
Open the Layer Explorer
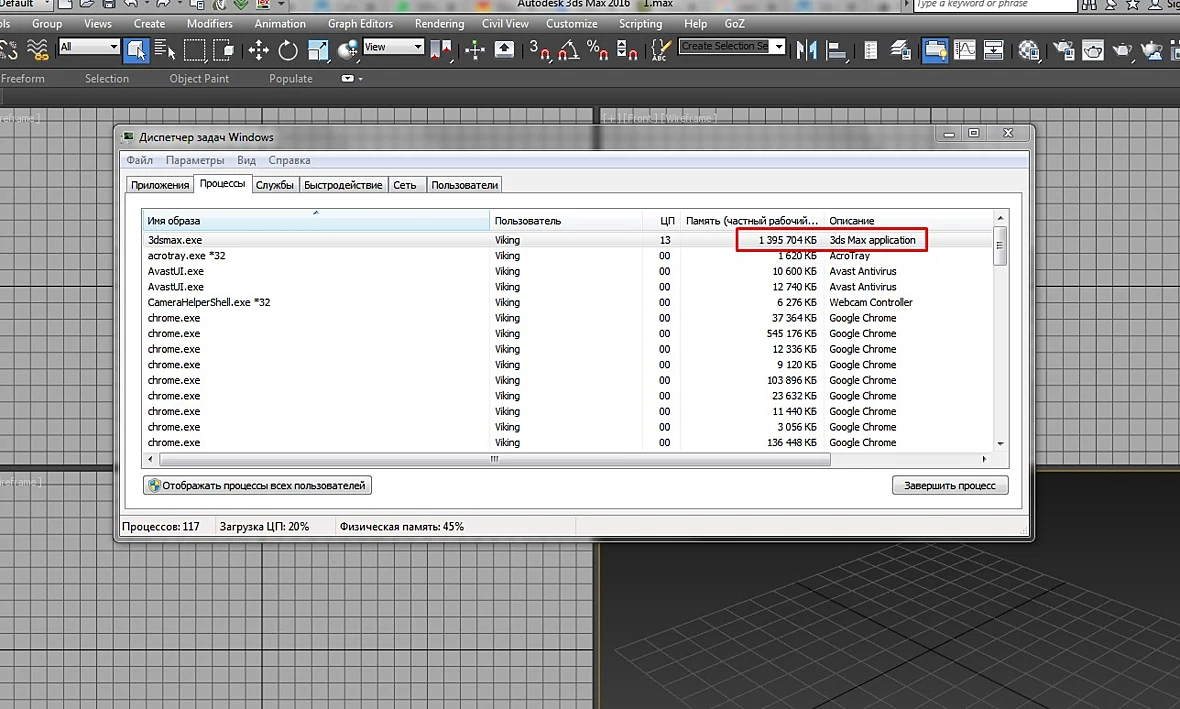(x=900, y=50)
